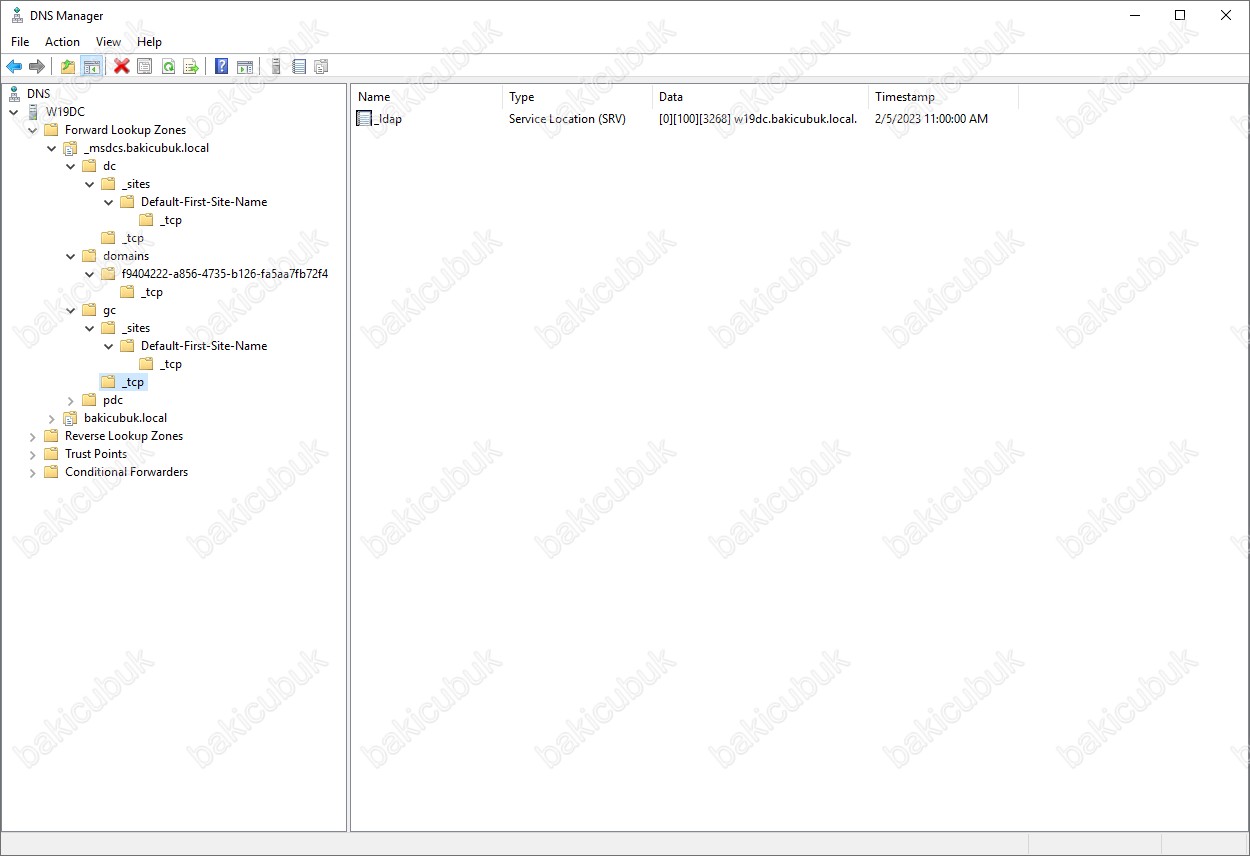Sort by the Timestamp column header
This screenshot has height=856, width=1250.
[x=943, y=97]
